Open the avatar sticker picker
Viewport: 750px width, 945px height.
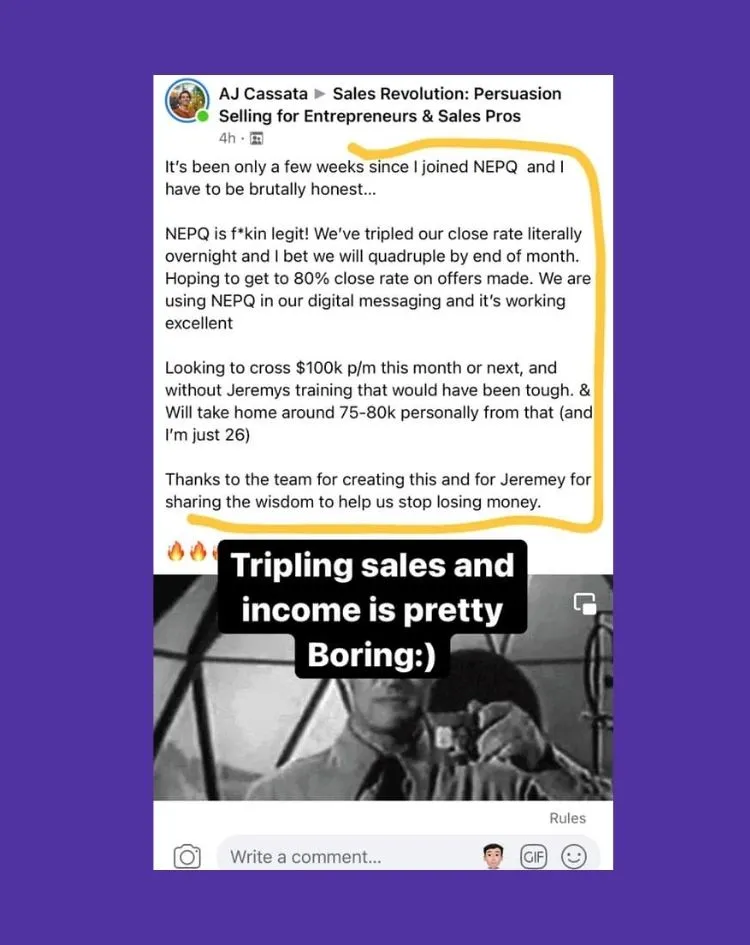[x=493, y=856]
